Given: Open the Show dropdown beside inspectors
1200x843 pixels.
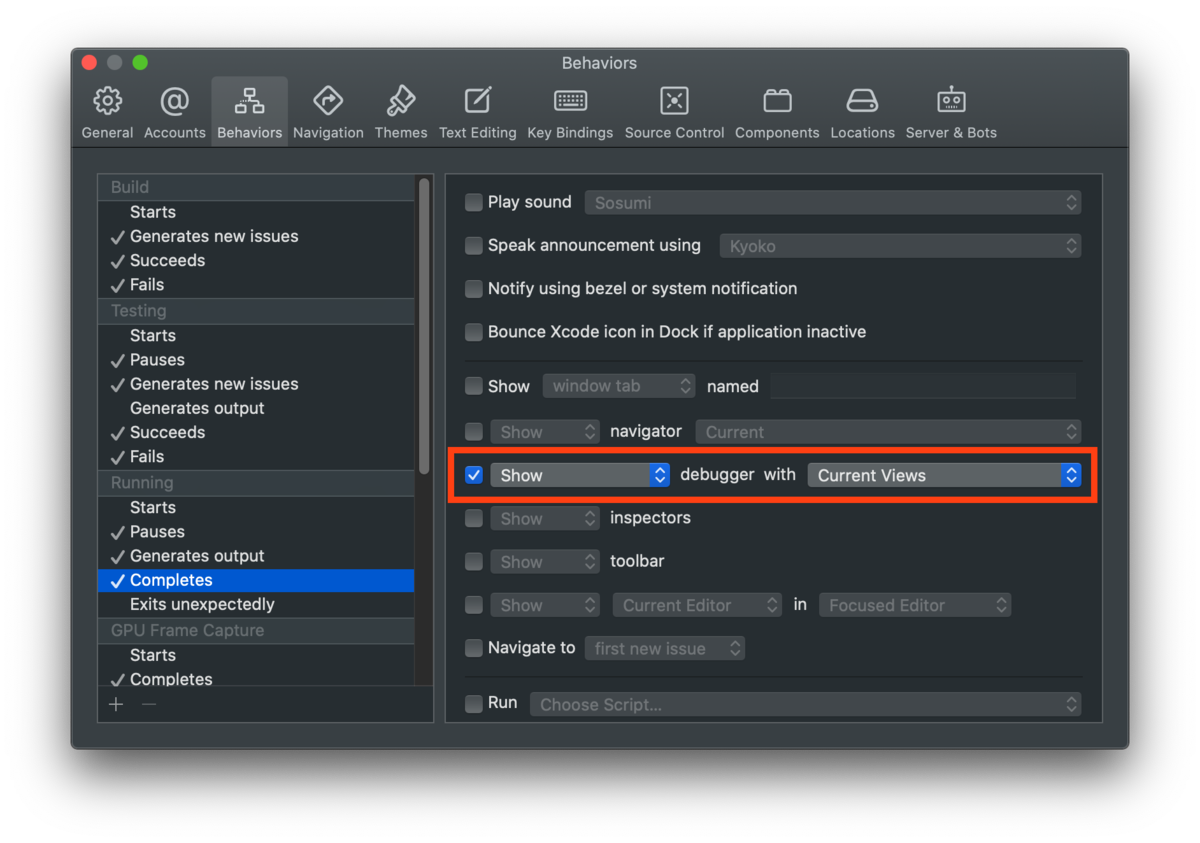Looking at the screenshot, I should pyautogui.click(x=545, y=518).
